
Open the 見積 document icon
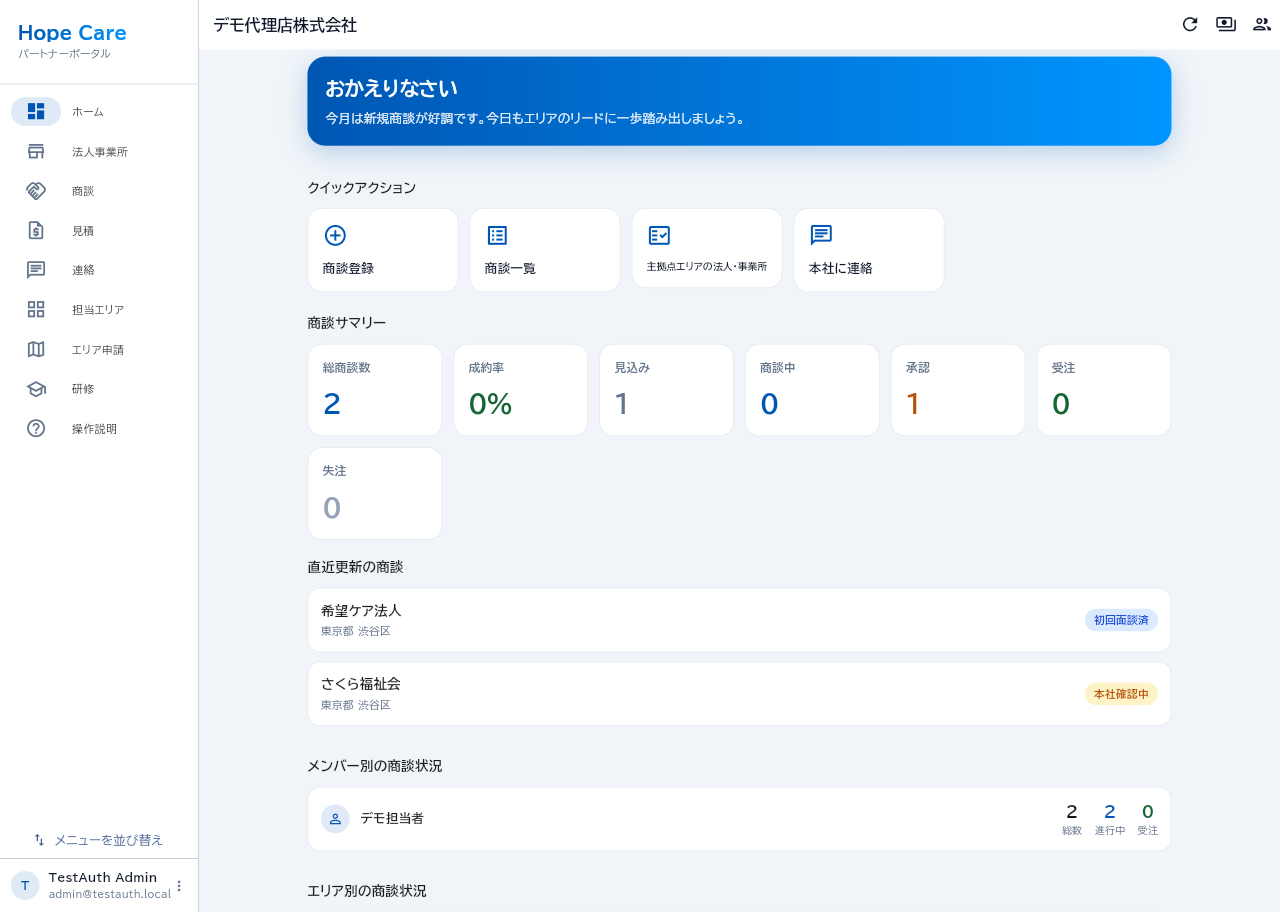[x=36, y=231]
